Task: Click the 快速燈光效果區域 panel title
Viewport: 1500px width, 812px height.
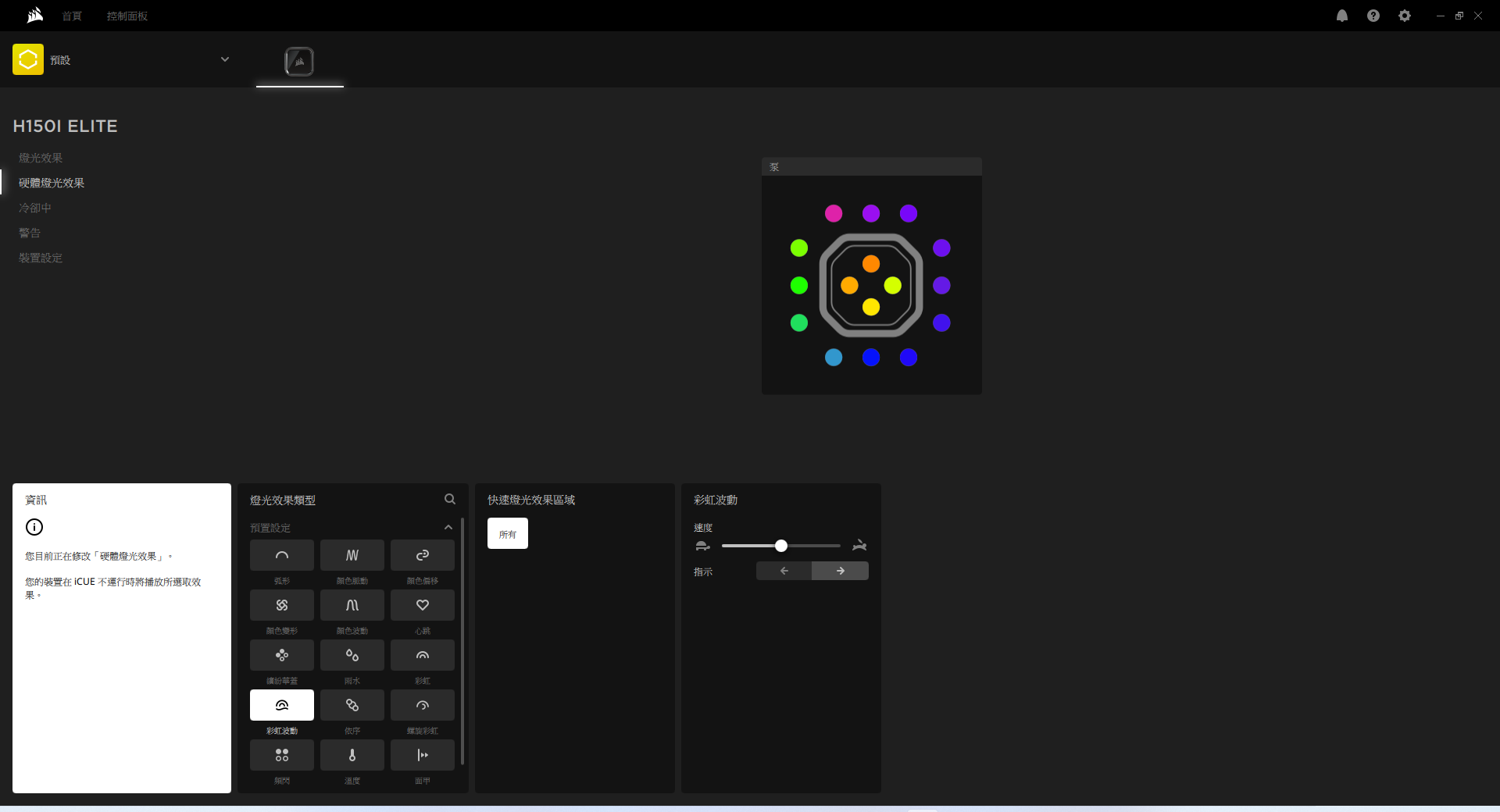Action: click(x=531, y=500)
